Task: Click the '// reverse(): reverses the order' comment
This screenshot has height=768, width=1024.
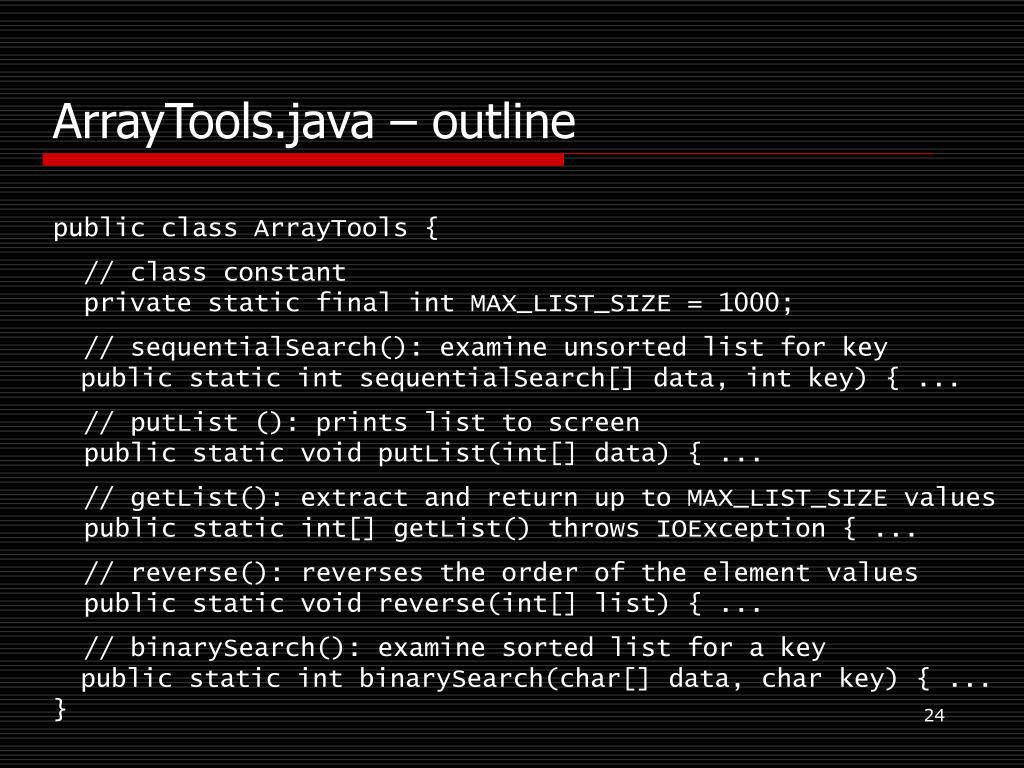Action: 501,573
